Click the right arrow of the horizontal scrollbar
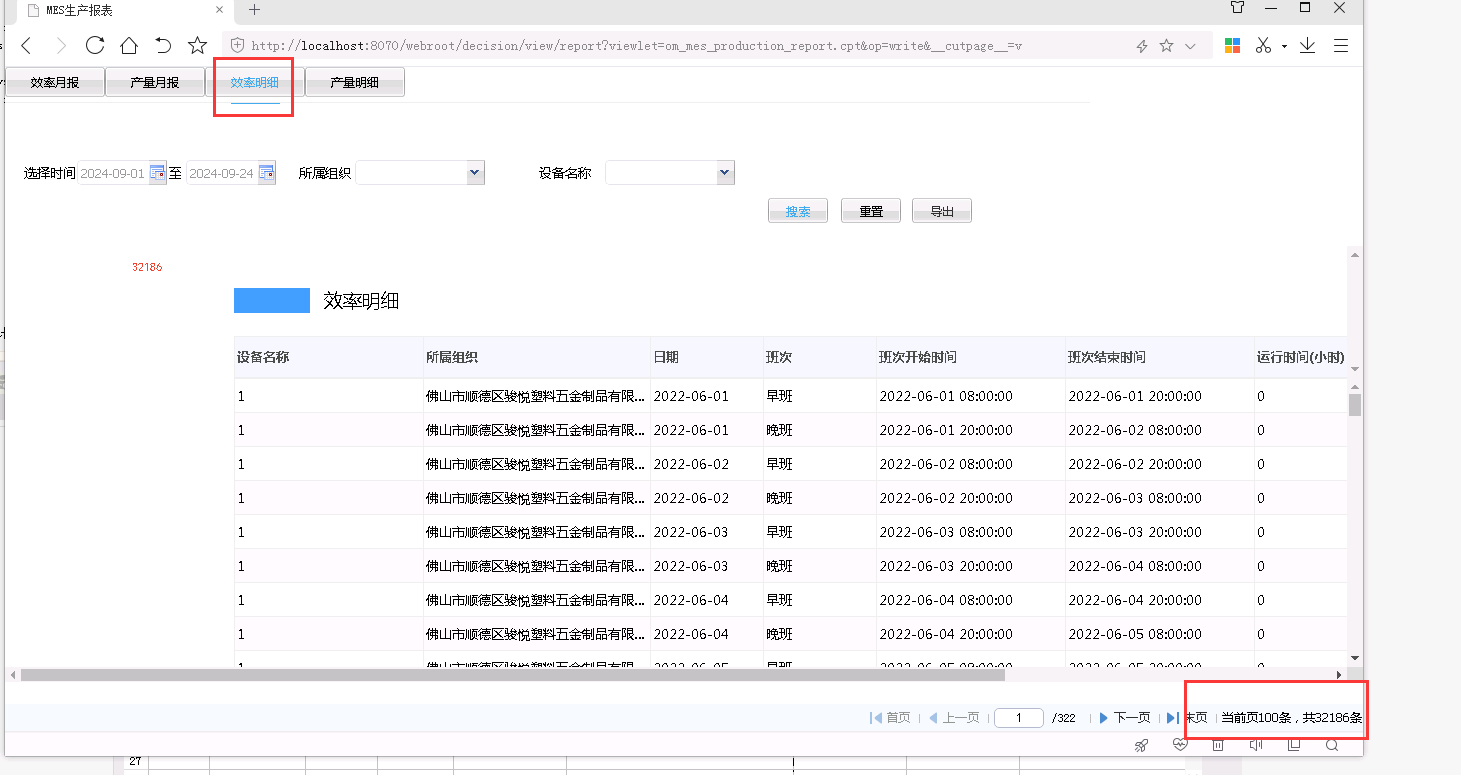Screen dimensions: 1461x775 click(x=1339, y=675)
